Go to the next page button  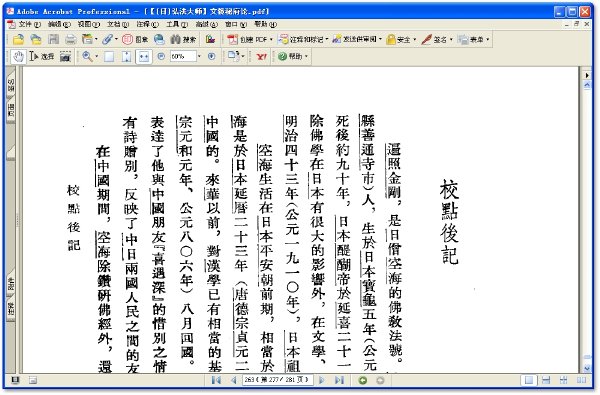tap(322, 380)
